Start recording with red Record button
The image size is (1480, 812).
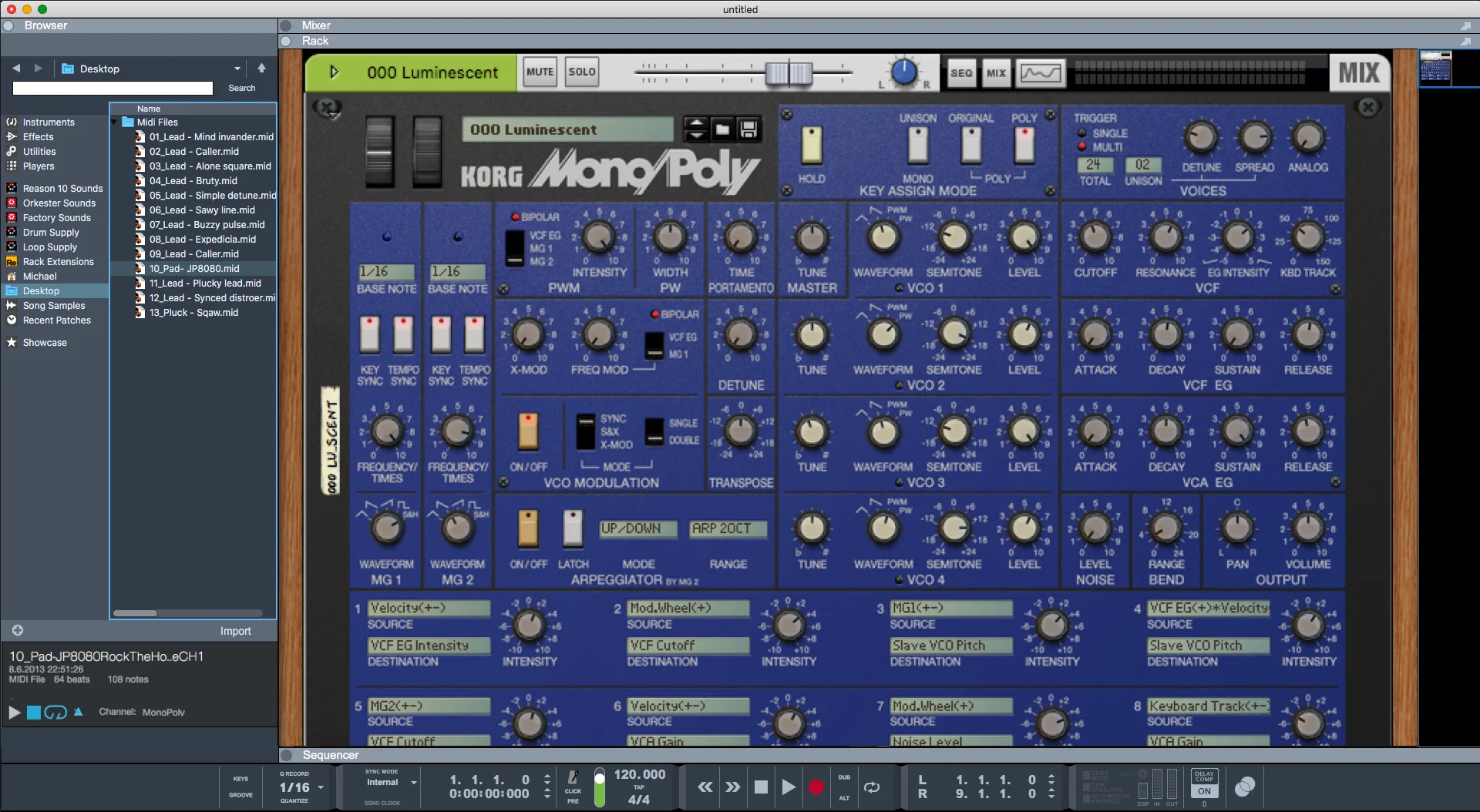pos(816,787)
